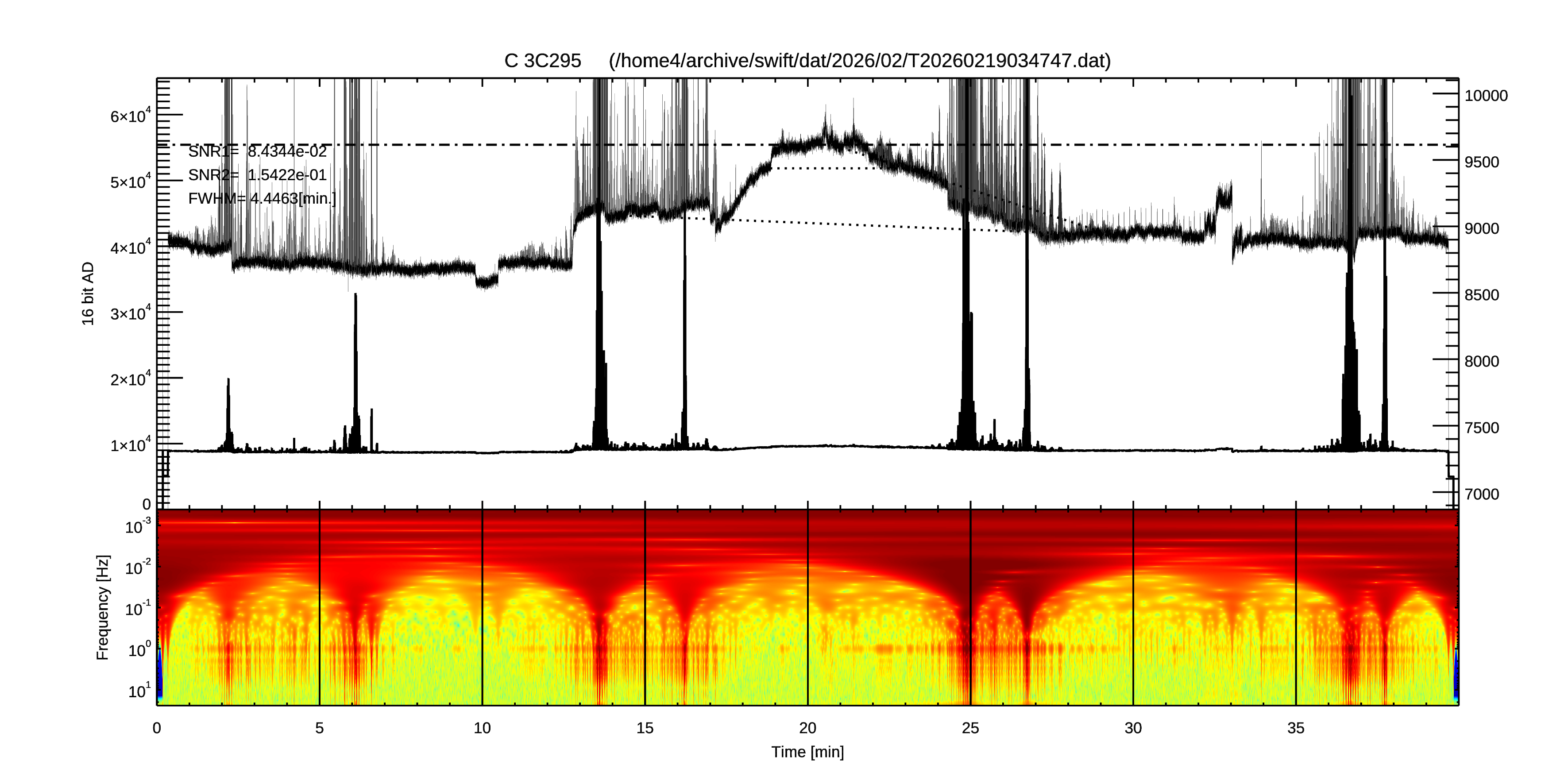Click the 3×10⁴ tick label on left axis
This screenshot has height=784, width=1568.
click(130, 313)
